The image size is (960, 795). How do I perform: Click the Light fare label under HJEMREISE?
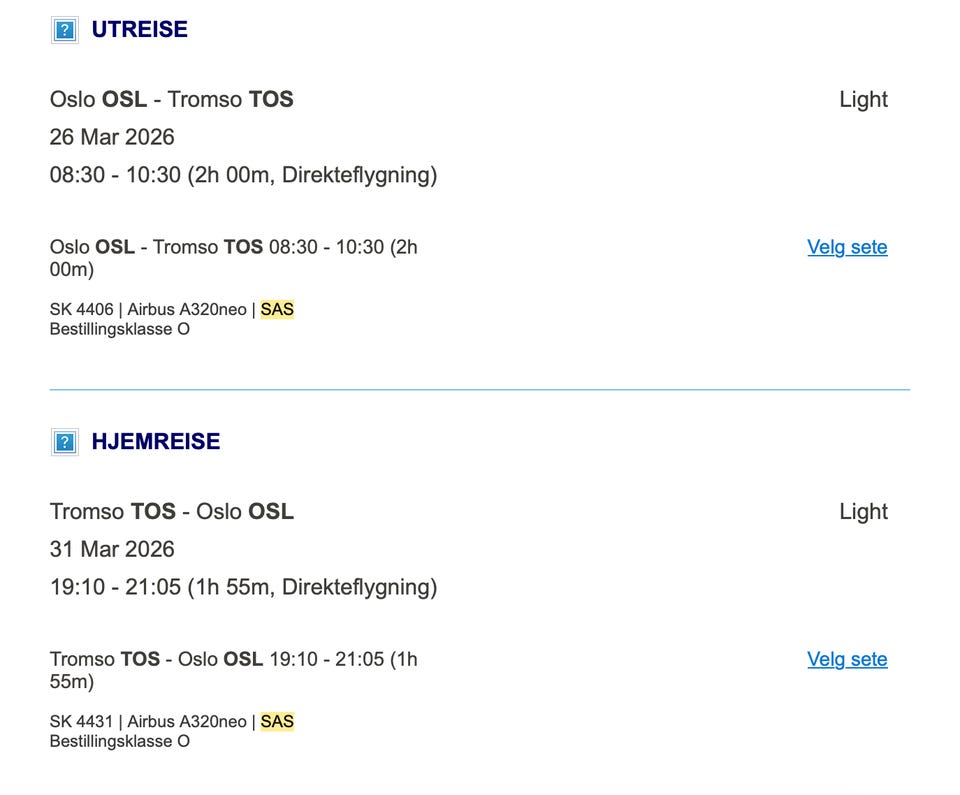click(x=863, y=512)
